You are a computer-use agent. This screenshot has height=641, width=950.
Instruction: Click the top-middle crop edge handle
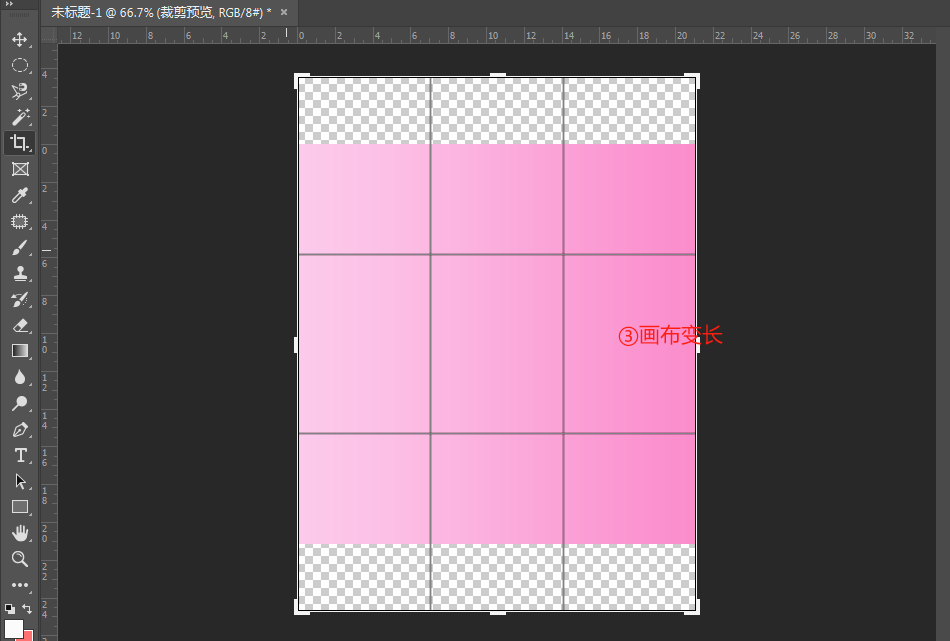[497, 75]
